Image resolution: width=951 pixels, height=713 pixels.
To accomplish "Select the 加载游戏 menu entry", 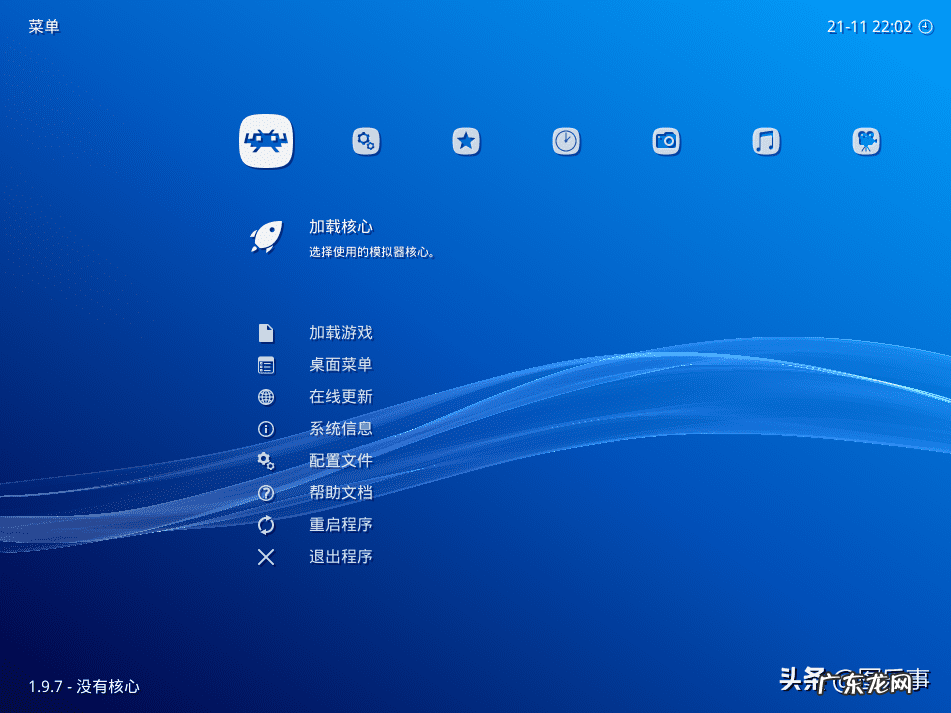I will 340,333.
